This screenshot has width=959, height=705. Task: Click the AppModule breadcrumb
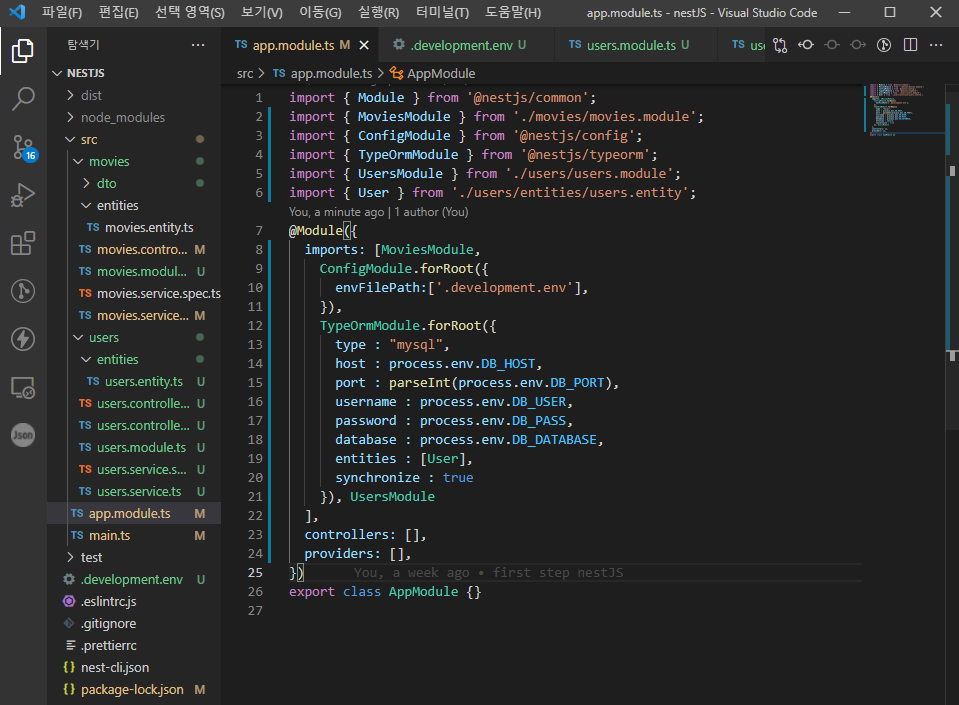point(433,73)
